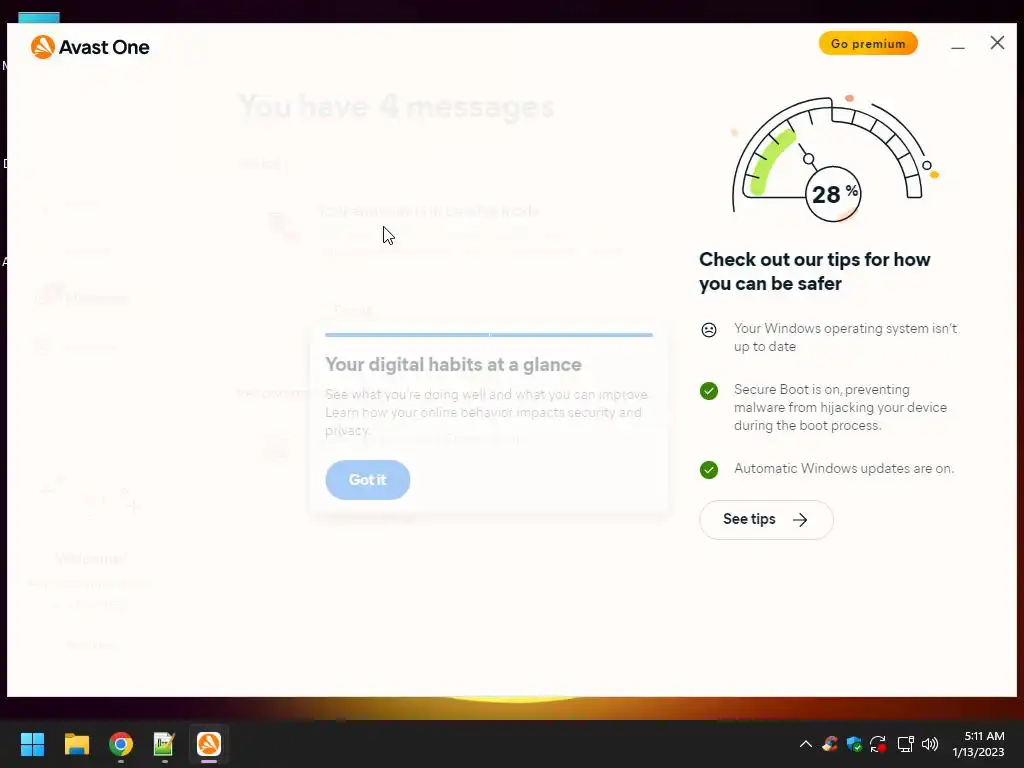
Task: Select 'Secure Boot is on' tip text
Action: [840, 408]
